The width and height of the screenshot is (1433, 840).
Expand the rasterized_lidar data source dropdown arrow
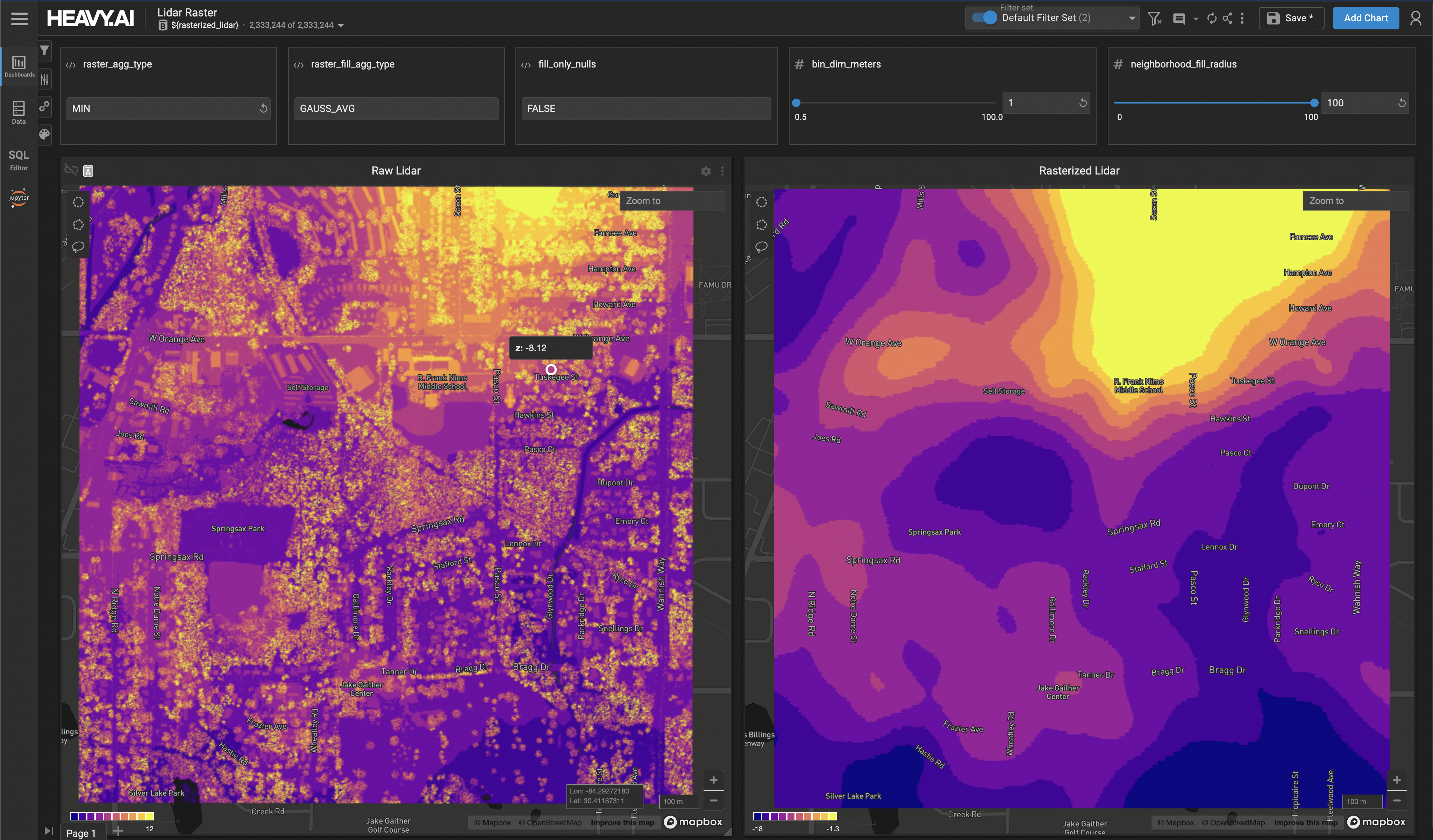pyautogui.click(x=341, y=26)
